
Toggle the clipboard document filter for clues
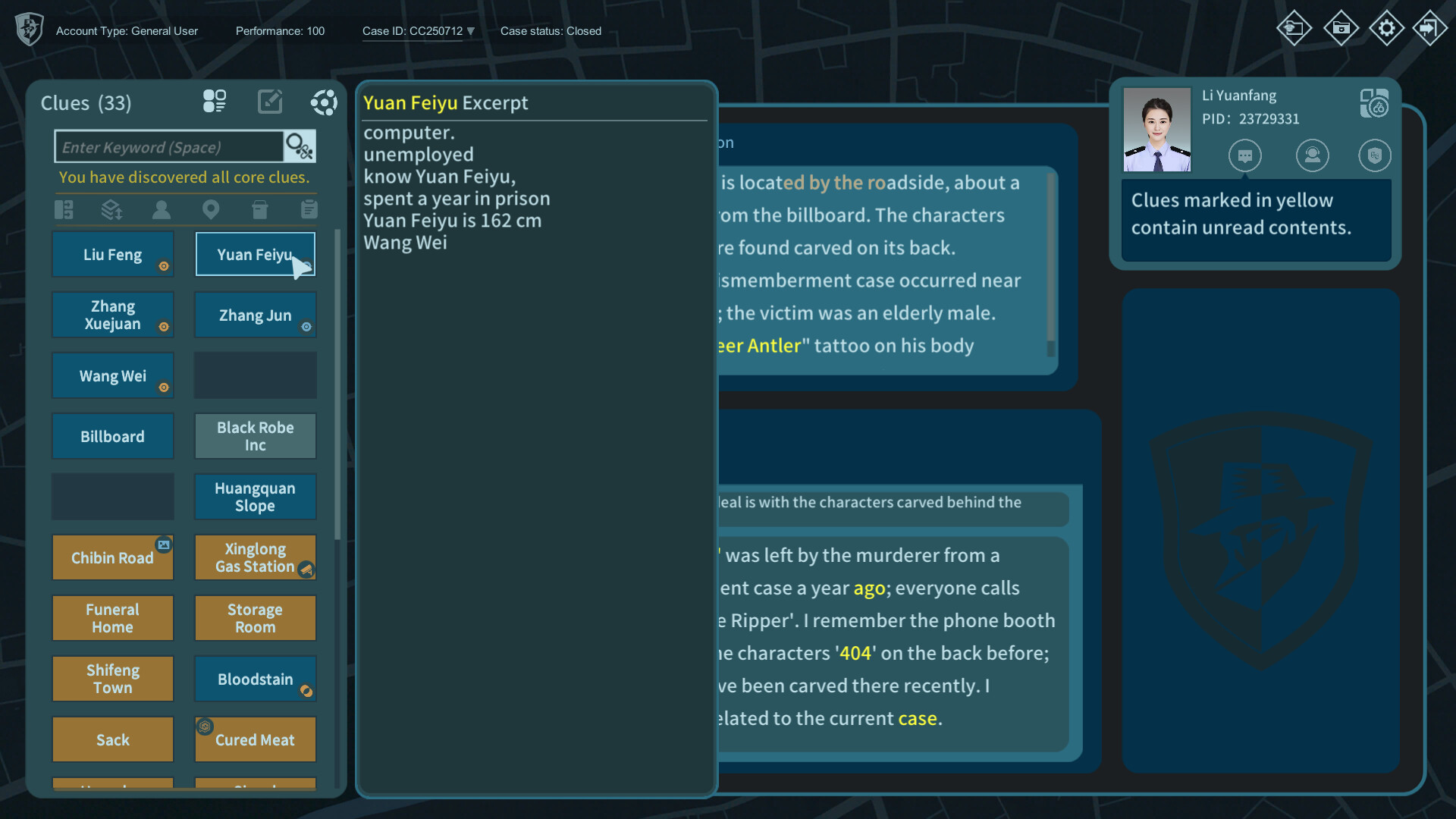[309, 209]
